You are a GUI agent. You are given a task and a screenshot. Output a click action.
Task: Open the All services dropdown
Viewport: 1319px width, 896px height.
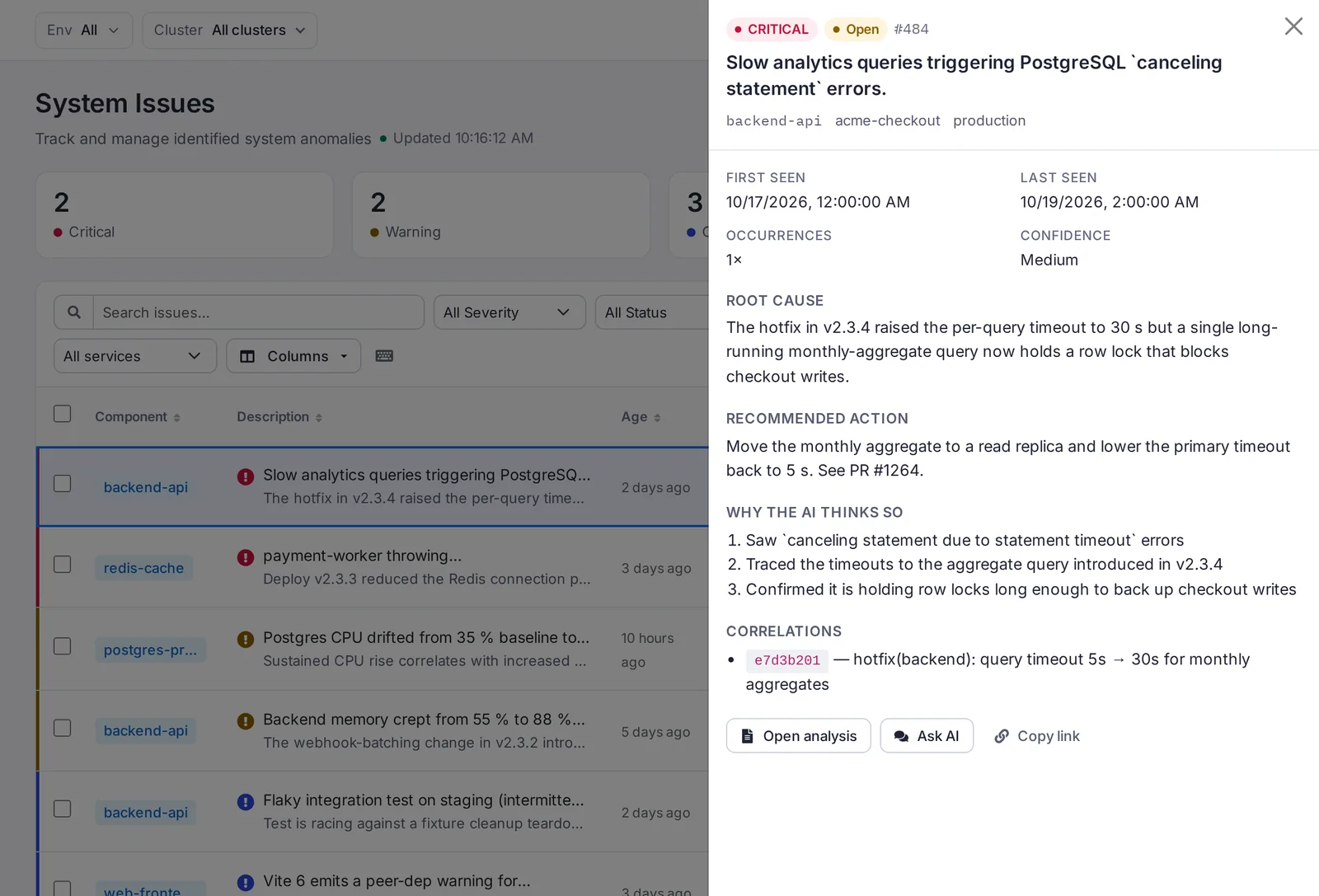point(135,356)
